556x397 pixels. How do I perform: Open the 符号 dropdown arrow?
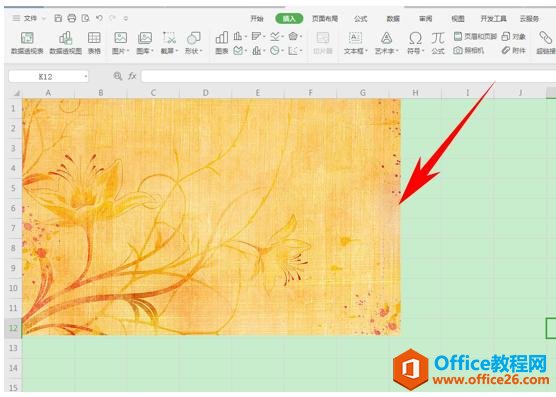coord(423,51)
